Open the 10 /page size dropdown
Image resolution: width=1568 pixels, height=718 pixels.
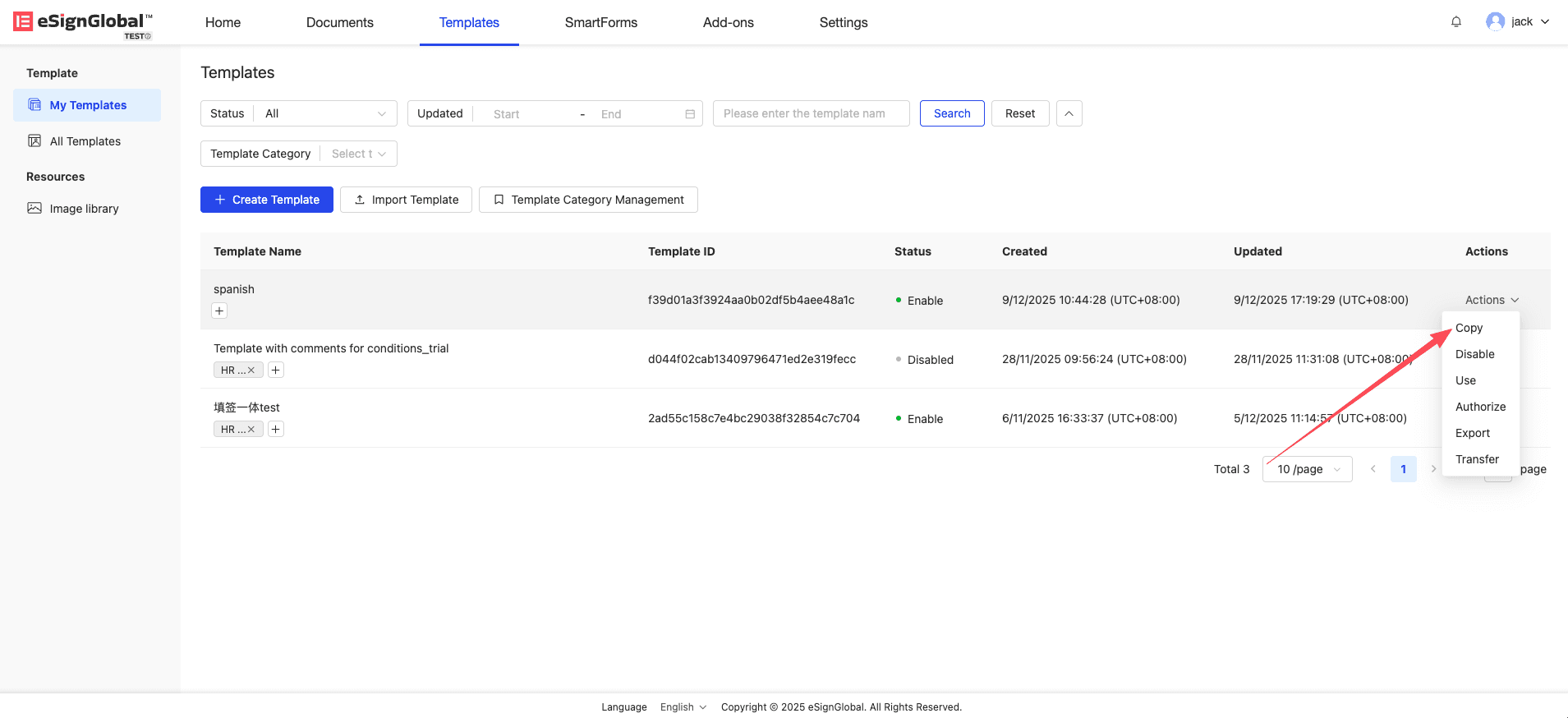[x=1307, y=469]
